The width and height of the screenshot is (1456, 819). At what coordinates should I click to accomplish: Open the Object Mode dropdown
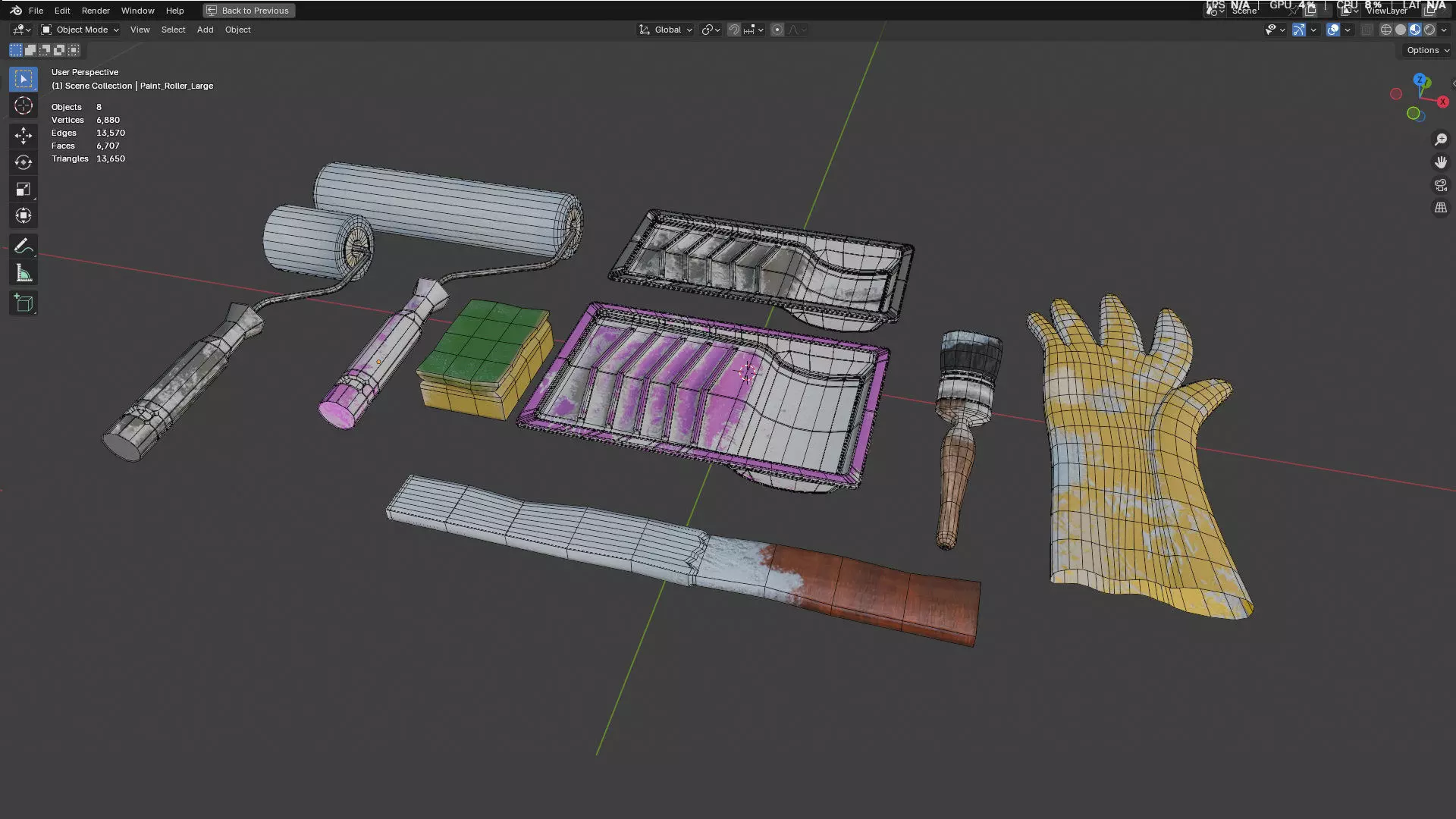coord(80,30)
